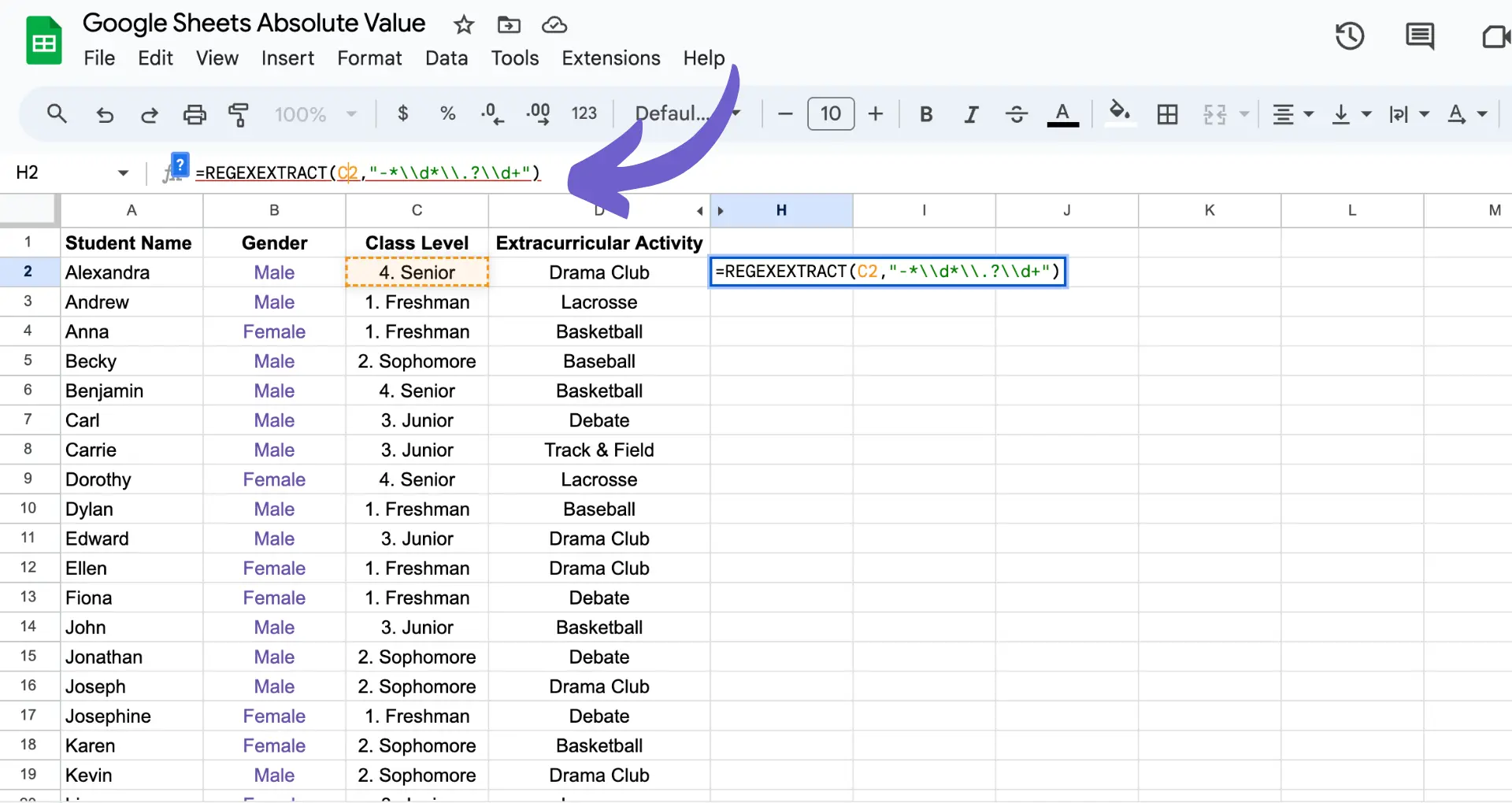Open the Edit menu
Viewport: 1512px width, 803px height.
click(x=155, y=58)
